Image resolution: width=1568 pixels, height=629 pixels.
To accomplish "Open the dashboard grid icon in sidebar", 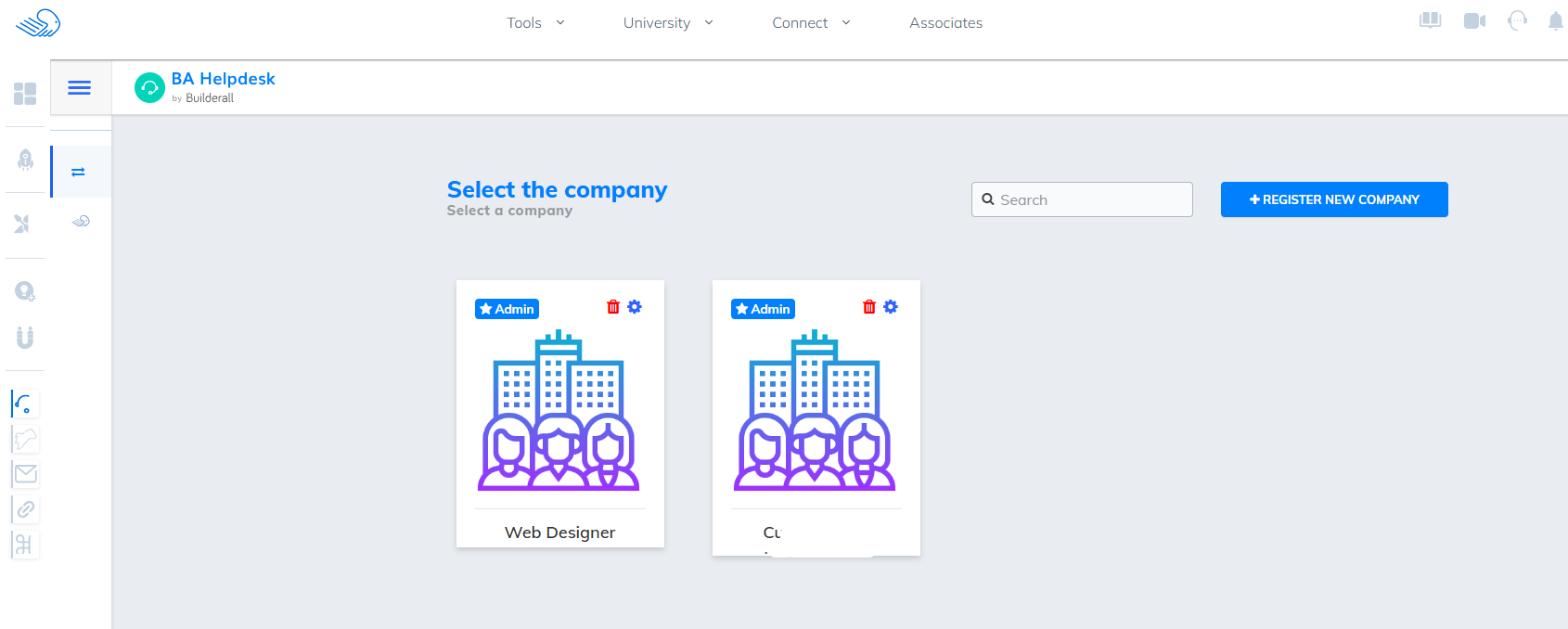I will (25, 94).
